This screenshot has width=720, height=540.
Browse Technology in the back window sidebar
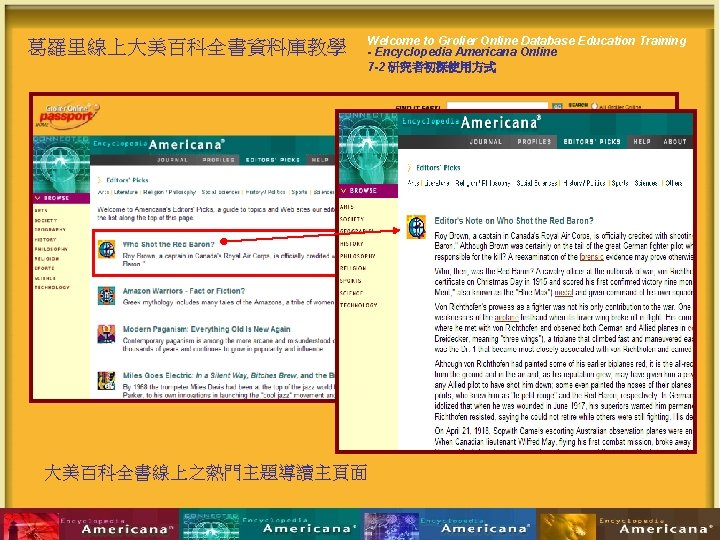tap(52, 287)
